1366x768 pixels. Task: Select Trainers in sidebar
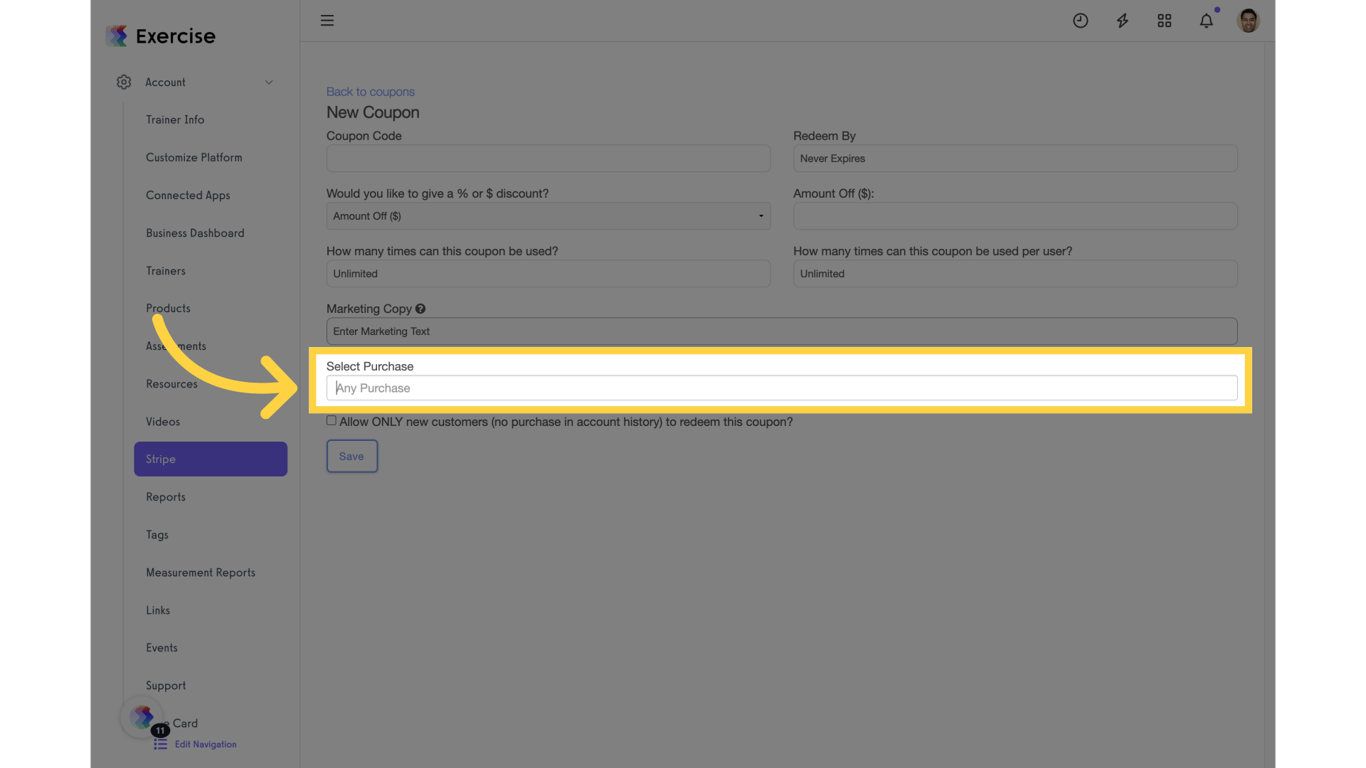pos(166,271)
